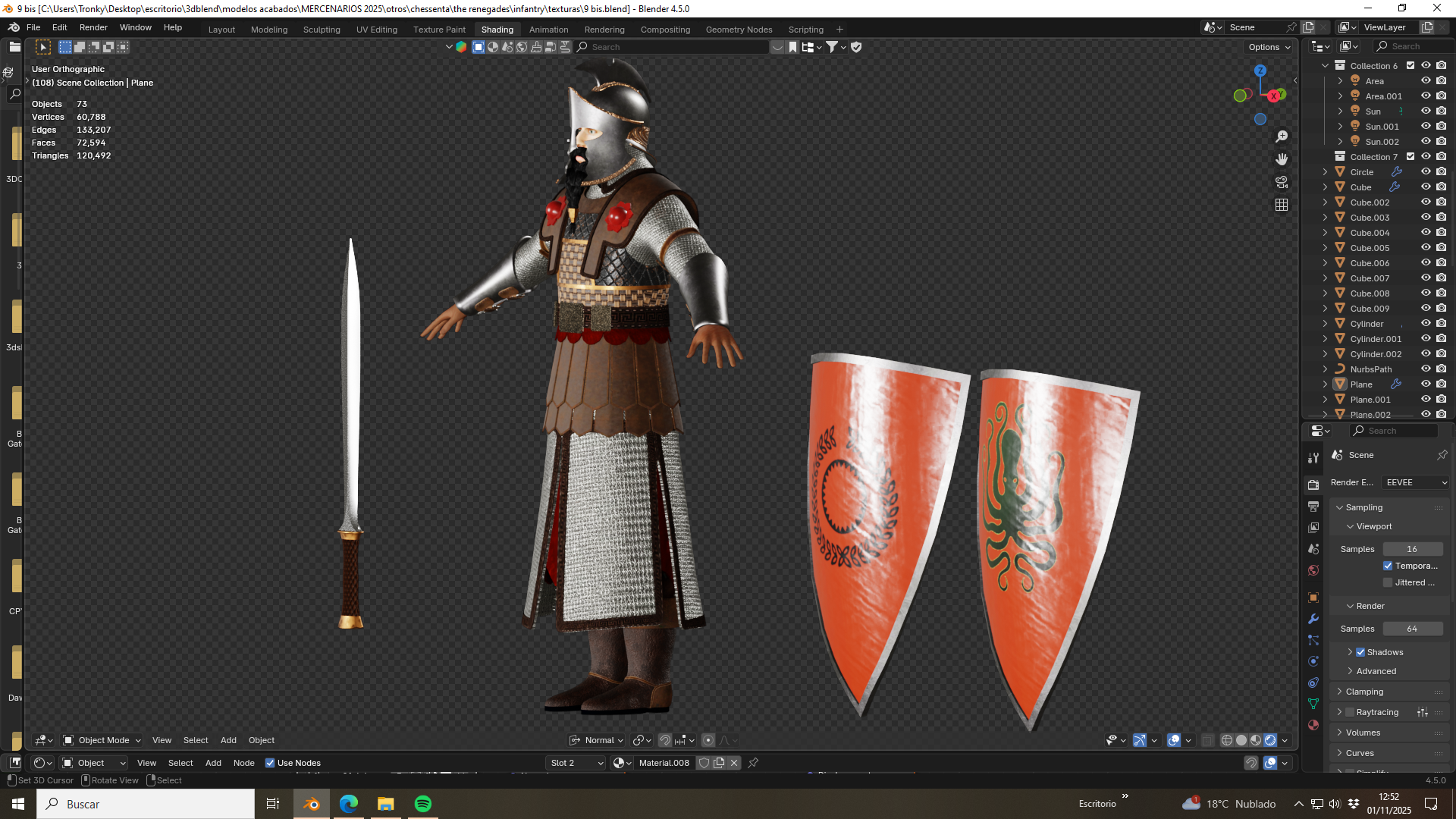
Task: Open the Render menu
Action: (x=93, y=27)
